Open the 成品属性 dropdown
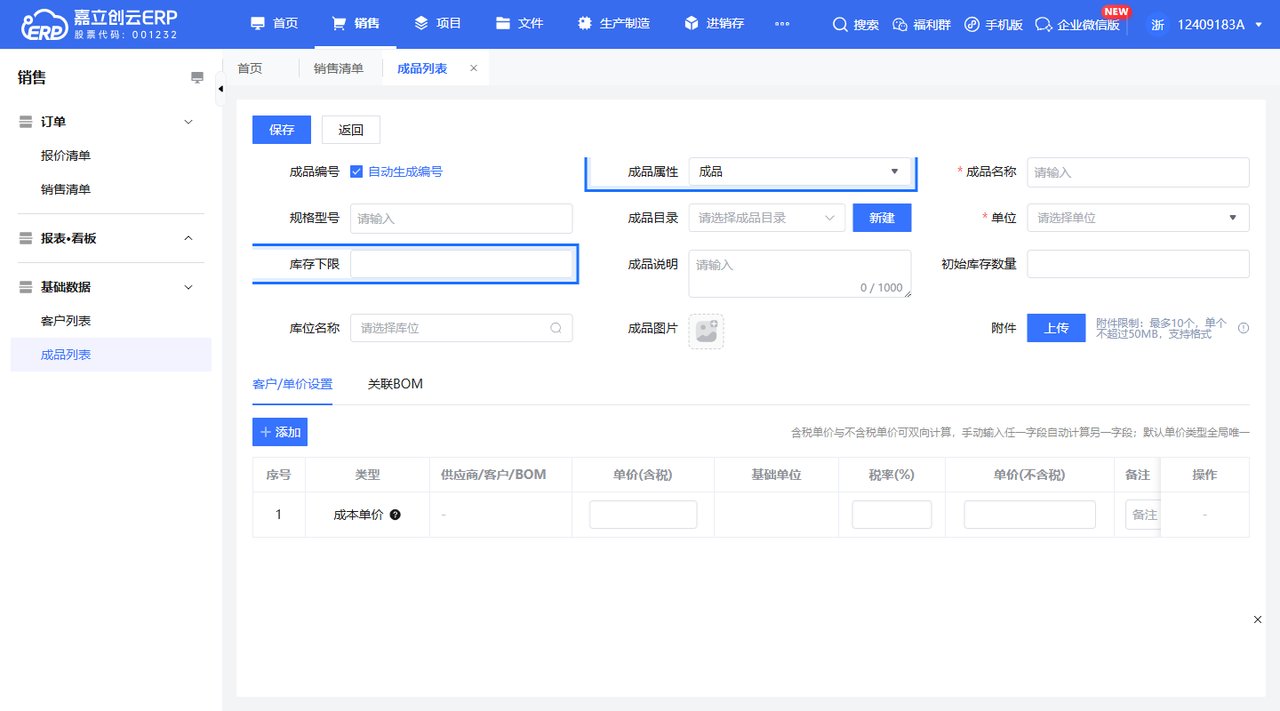Screen dimensions: 1280x711 click(800, 172)
